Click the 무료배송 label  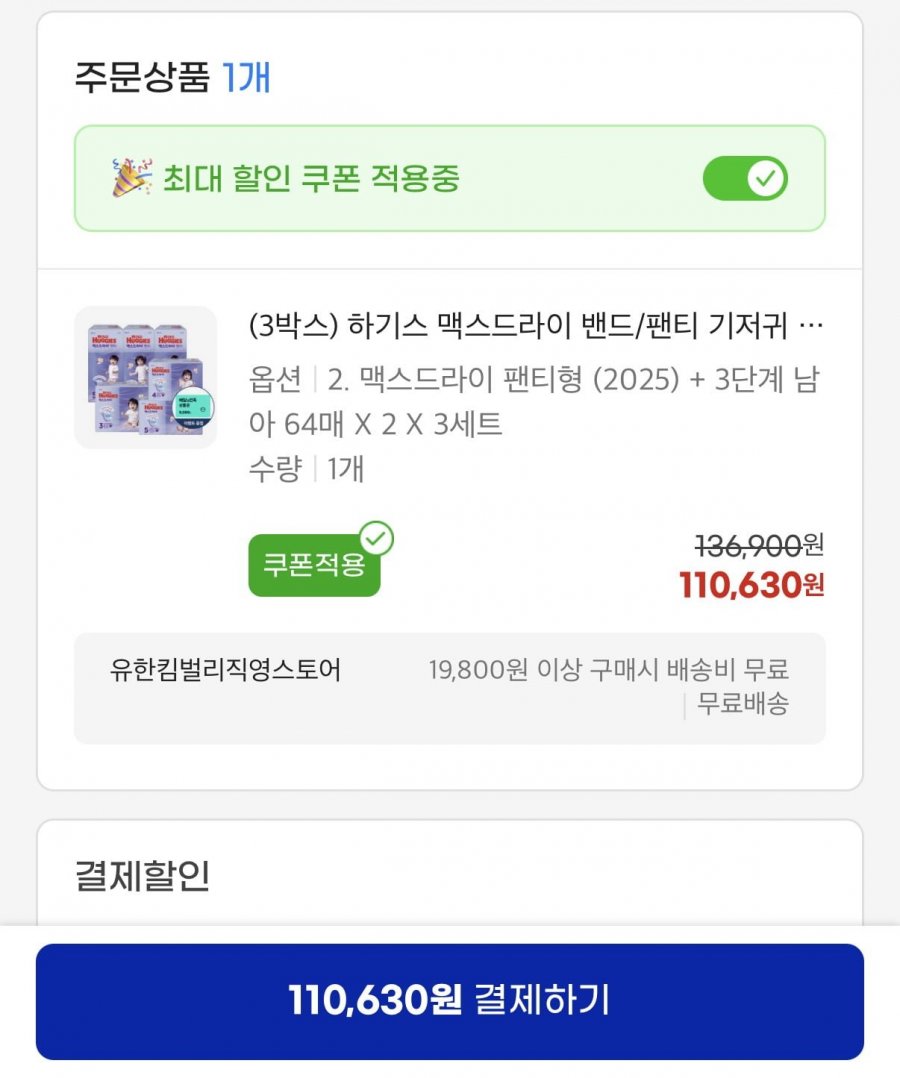[x=742, y=704]
